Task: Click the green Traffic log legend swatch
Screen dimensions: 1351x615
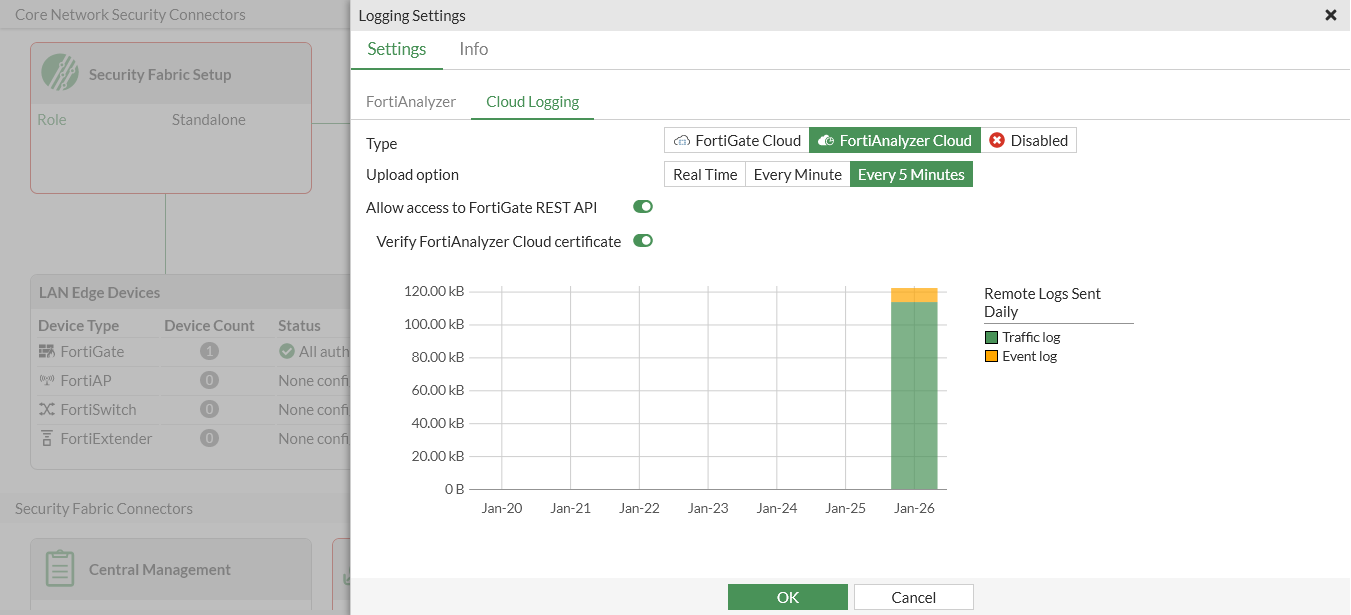Action: [989, 337]
